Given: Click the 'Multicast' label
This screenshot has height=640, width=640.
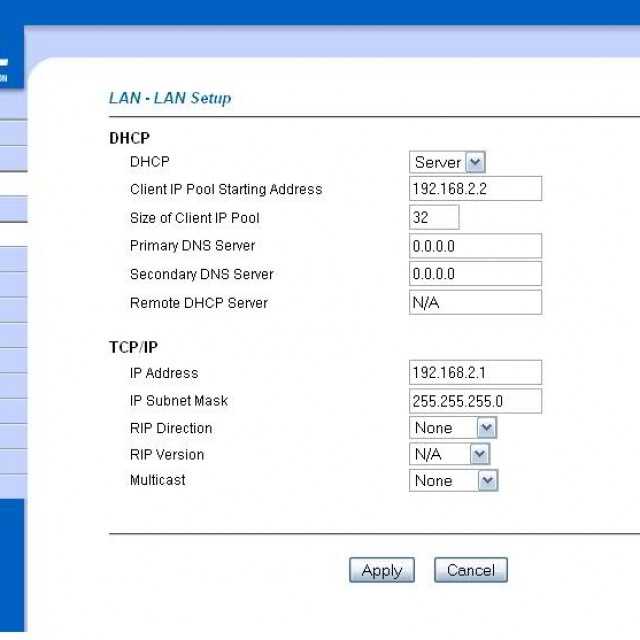Looking at the screenshot, I should click(158, 480).
